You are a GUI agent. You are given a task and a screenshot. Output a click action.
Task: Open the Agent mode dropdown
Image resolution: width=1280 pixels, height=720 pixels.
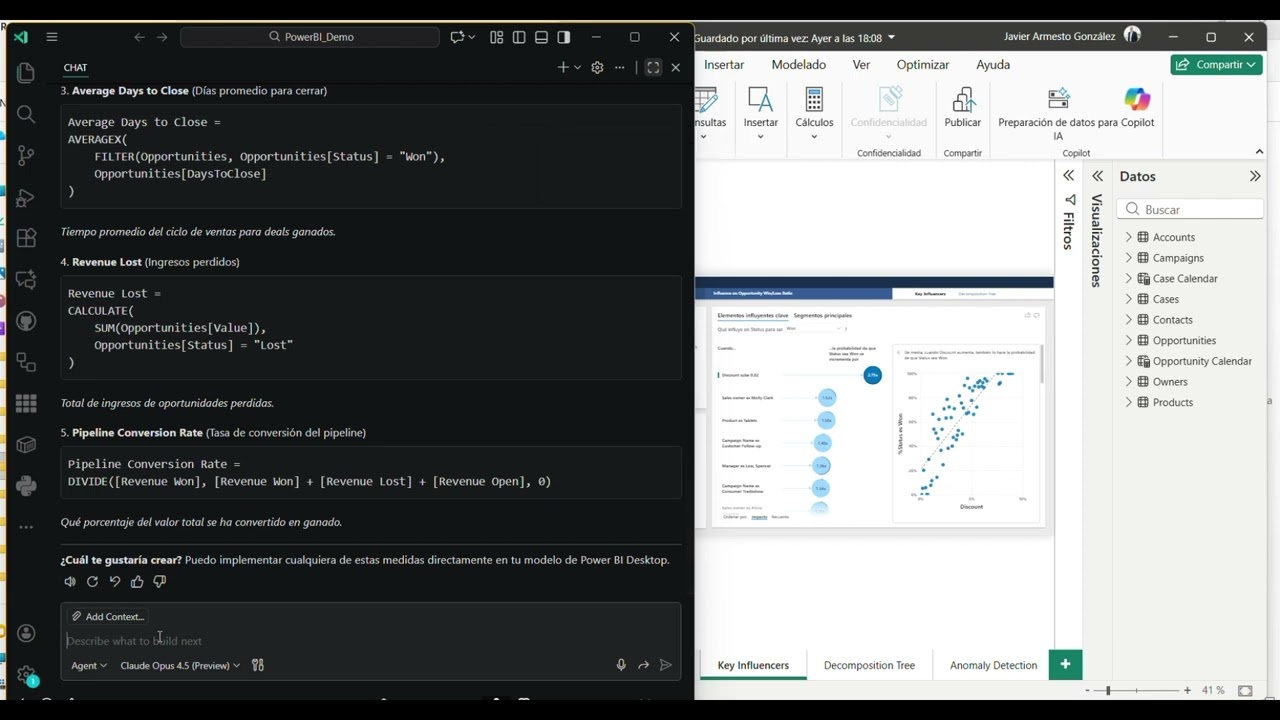pyautogui.click(x=89, y=665)
